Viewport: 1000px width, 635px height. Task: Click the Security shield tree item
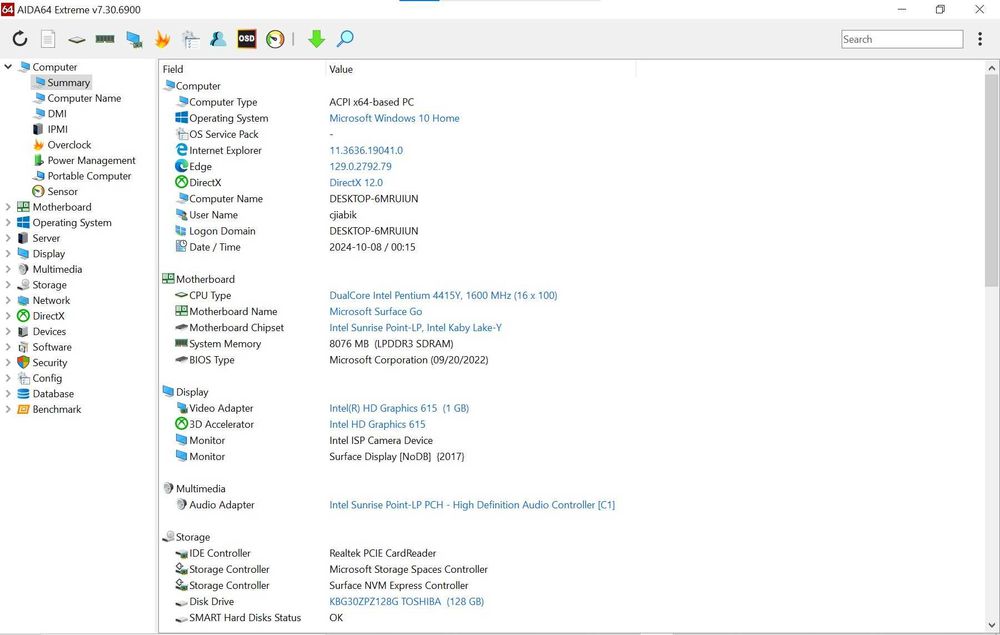point(42,363)
